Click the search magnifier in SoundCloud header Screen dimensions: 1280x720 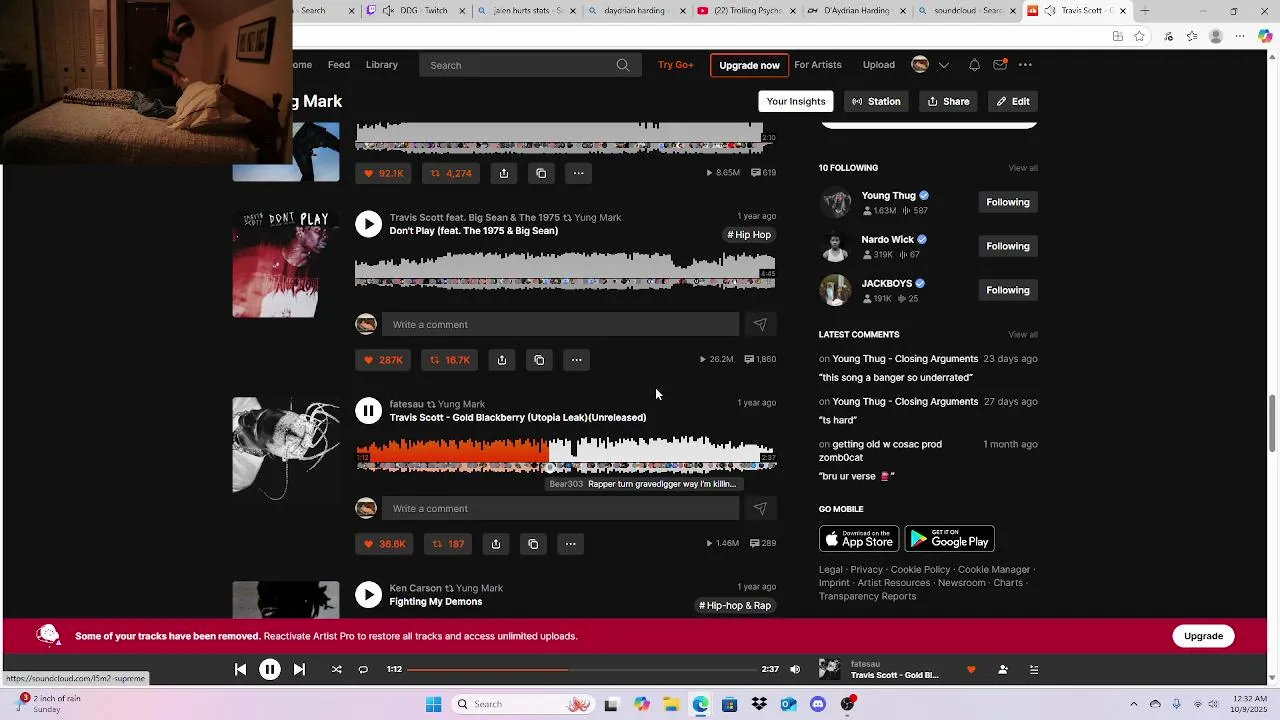pyautogui.click(x=622, y=65)
